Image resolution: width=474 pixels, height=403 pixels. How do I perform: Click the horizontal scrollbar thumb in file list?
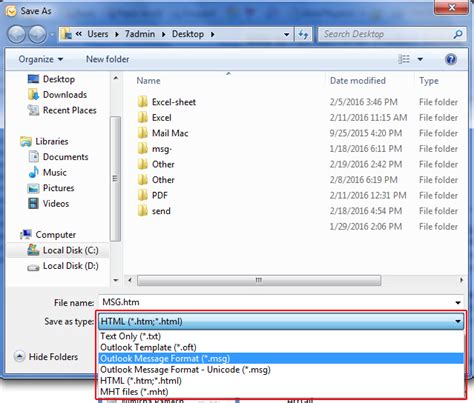click(x=259, y=280)
